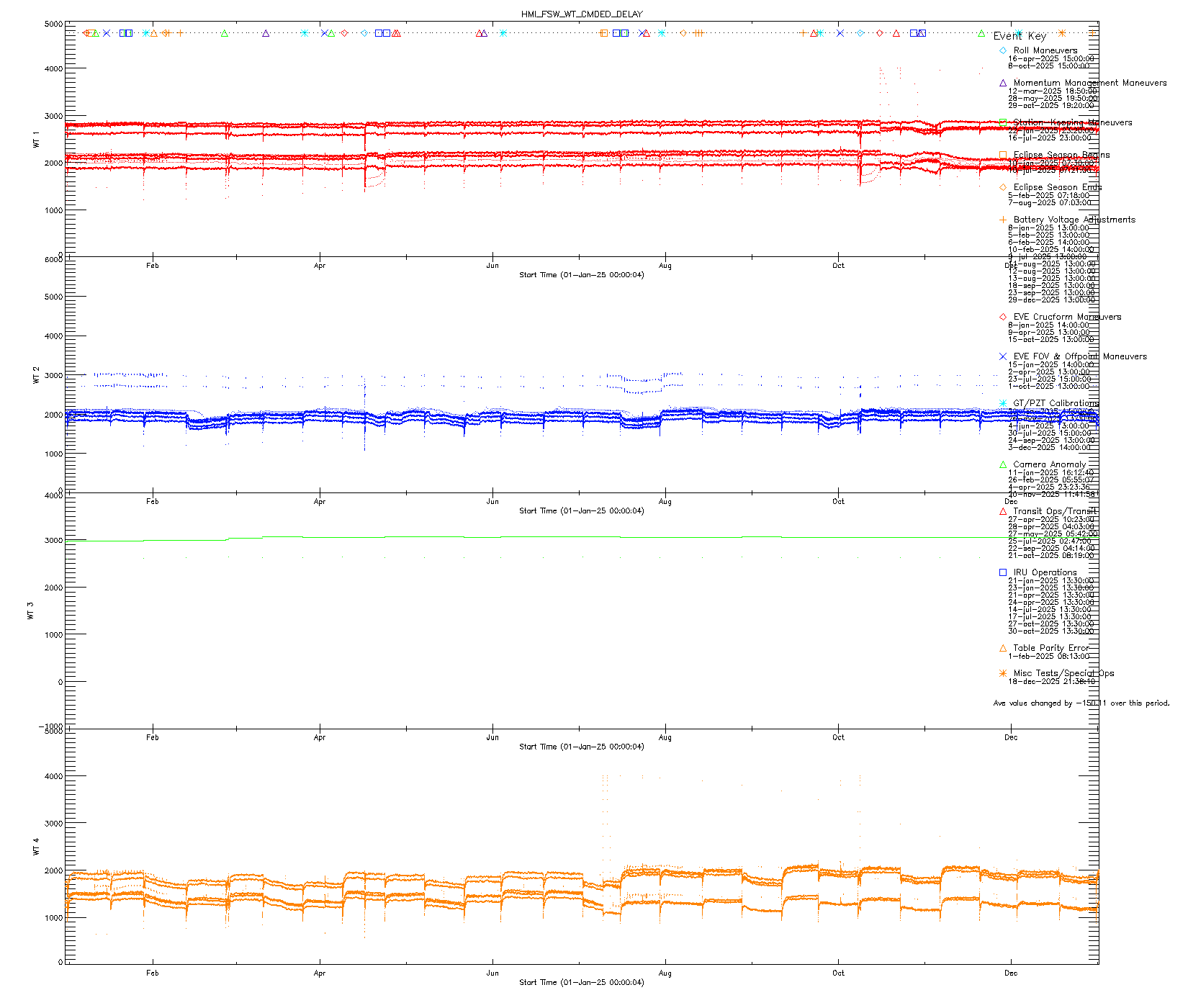Select the green triangle Camera Anomaly legend icon

point(1003,465)
